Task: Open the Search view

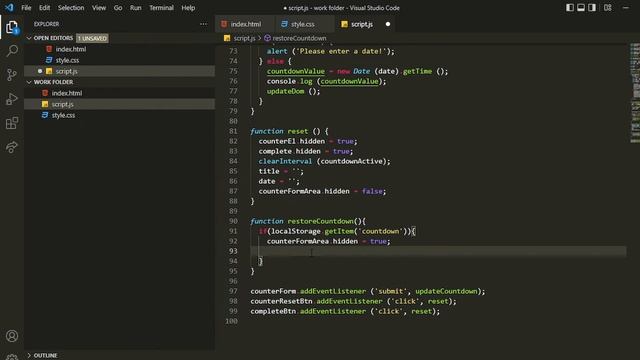Action: pos(12,51)
